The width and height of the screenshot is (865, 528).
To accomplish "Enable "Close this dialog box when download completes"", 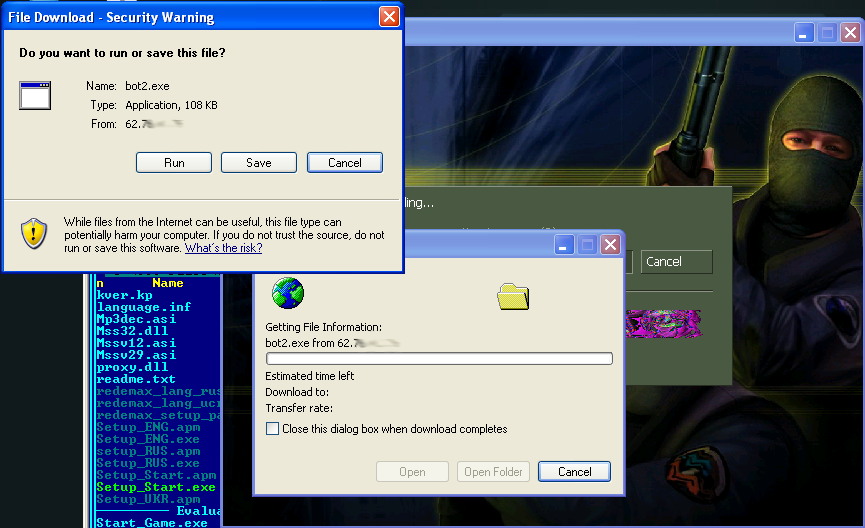I will point(273,429).
